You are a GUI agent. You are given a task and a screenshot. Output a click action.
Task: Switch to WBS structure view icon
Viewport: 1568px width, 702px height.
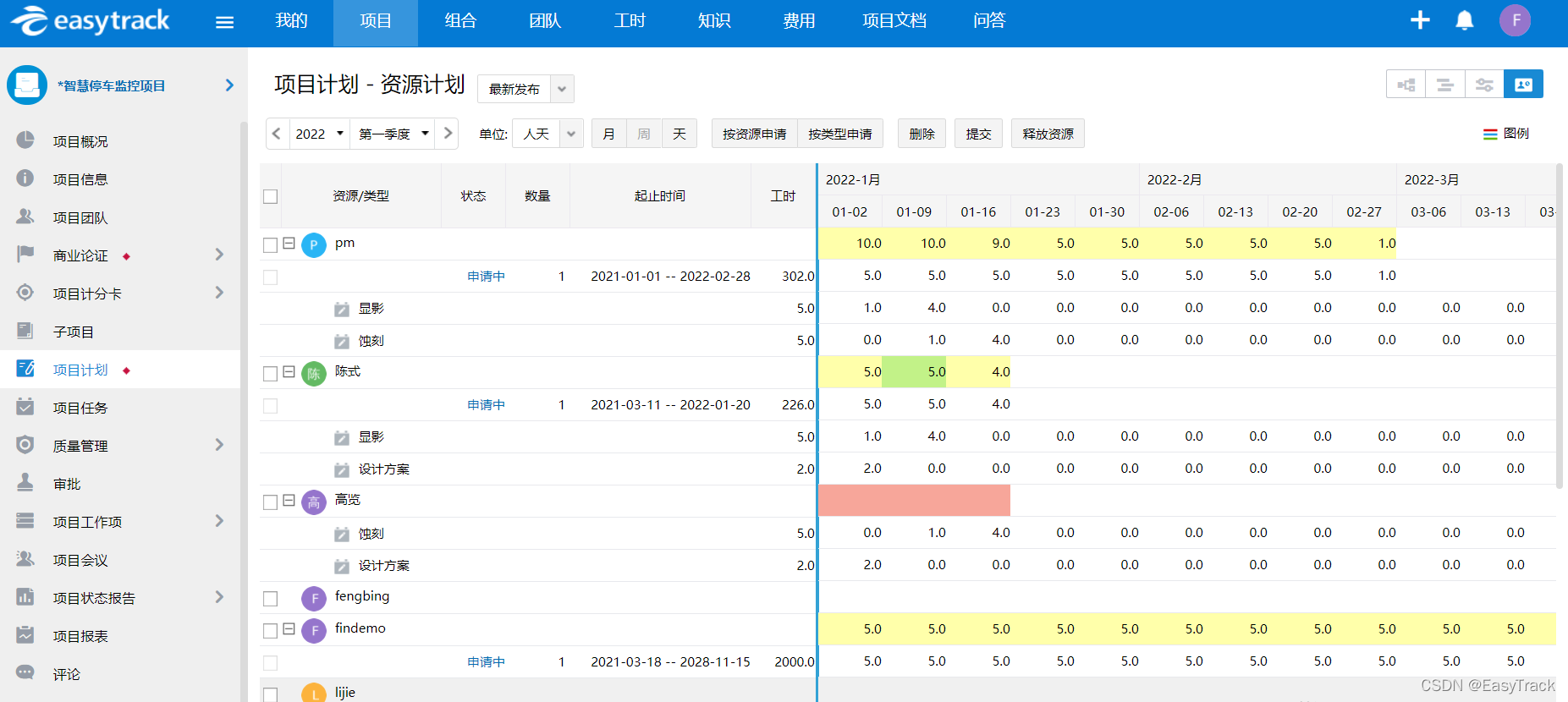point(1406,85)
